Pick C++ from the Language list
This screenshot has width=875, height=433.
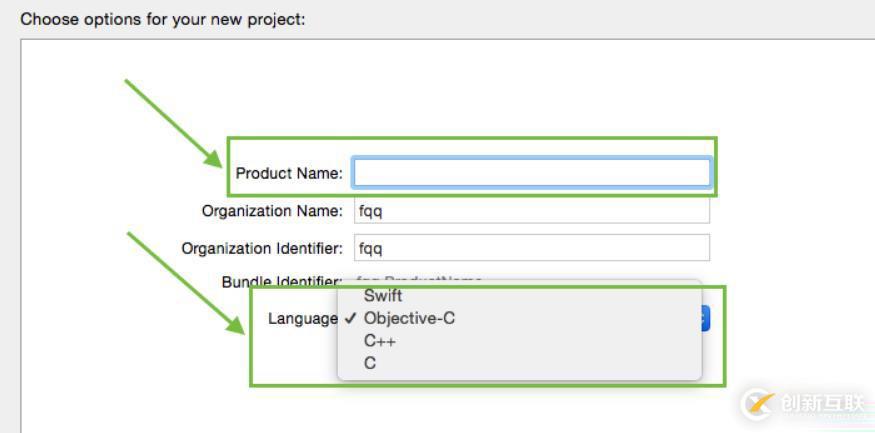click(x=380, y=341)
